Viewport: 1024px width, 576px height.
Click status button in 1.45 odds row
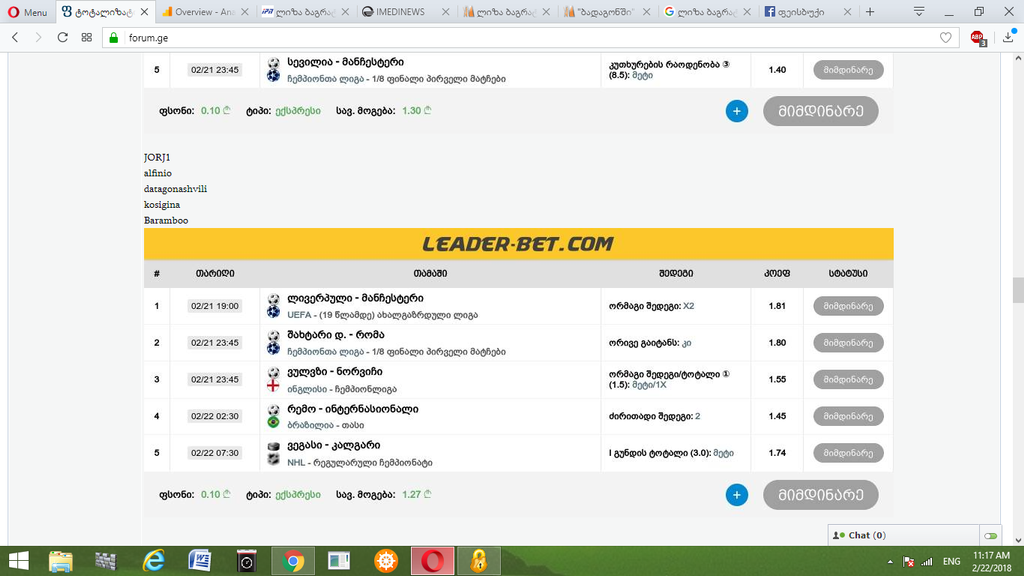click(x=848, y=416)
